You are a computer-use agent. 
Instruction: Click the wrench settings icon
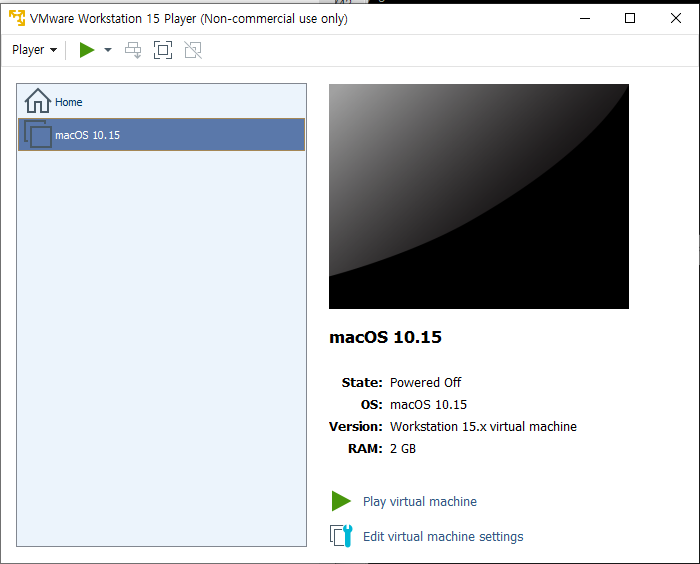(x=342, y=536)
